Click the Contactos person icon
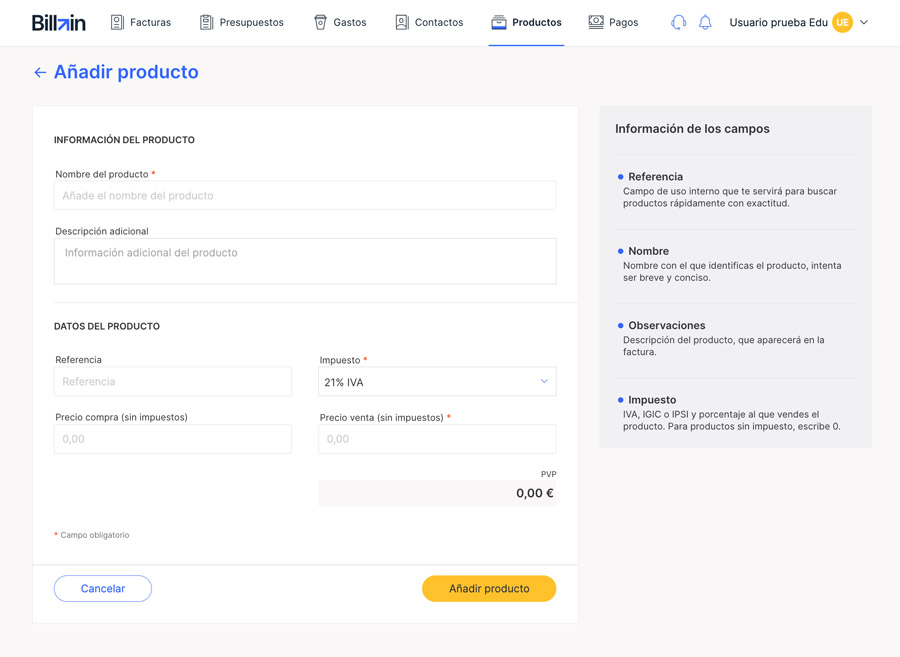Screen dimensions: 900x657 point(402,22)
